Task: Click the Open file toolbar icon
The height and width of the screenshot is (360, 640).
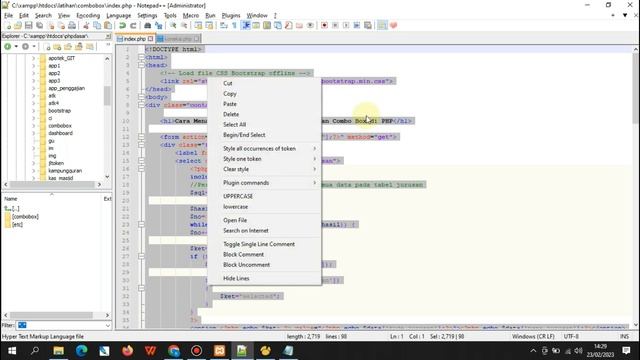Action: tap(18, 25)
